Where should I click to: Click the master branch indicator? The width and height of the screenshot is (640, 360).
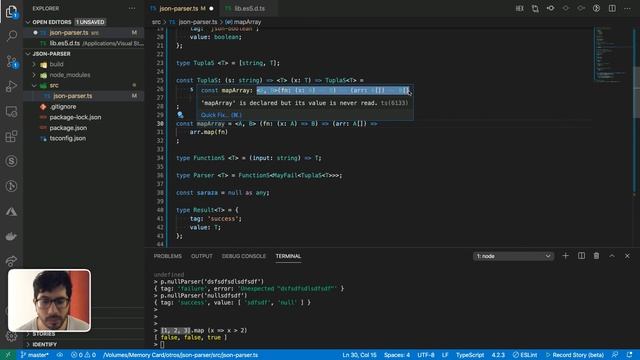[x=35, y=355]
